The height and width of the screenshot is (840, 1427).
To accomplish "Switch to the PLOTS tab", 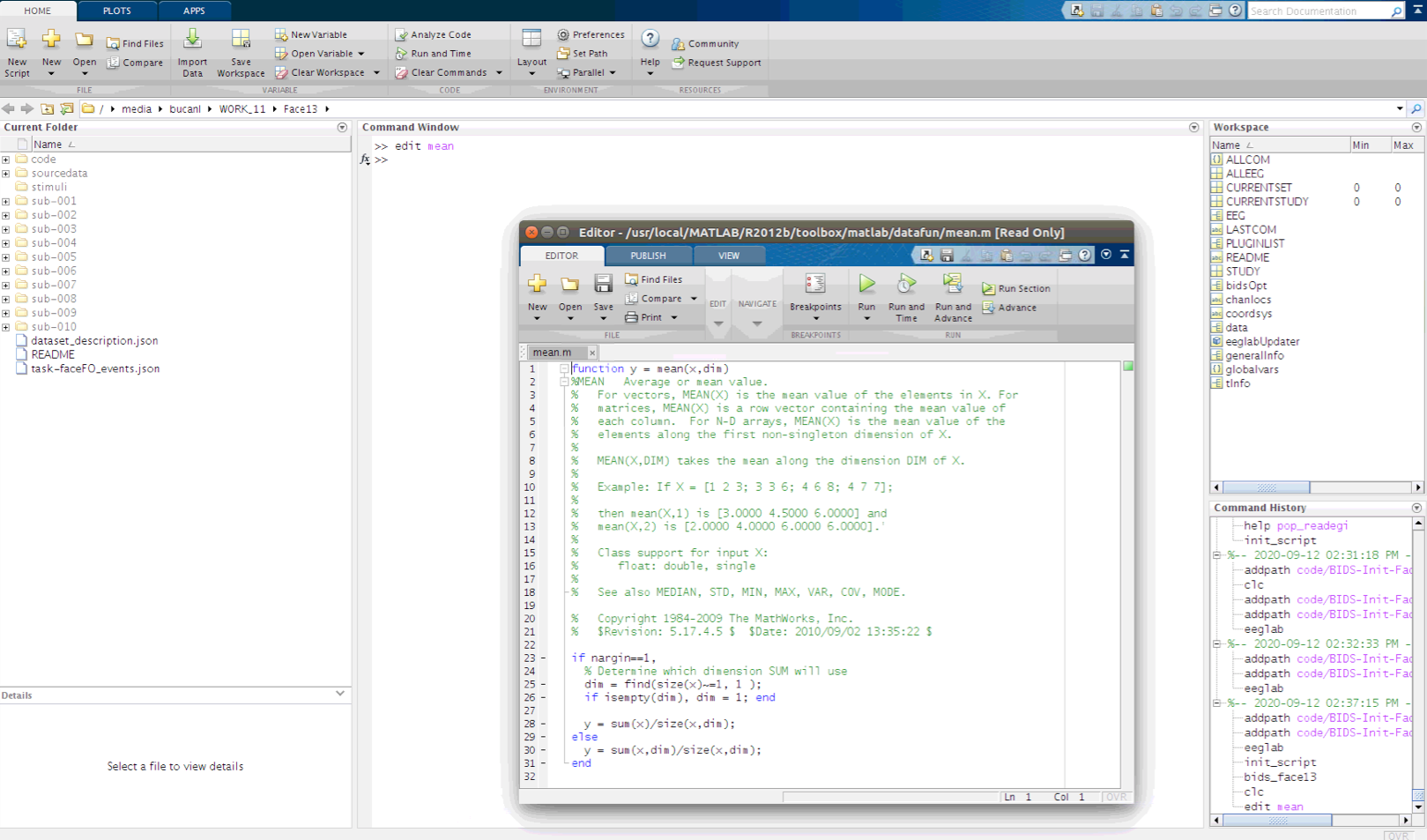I will tap(117, 11).
